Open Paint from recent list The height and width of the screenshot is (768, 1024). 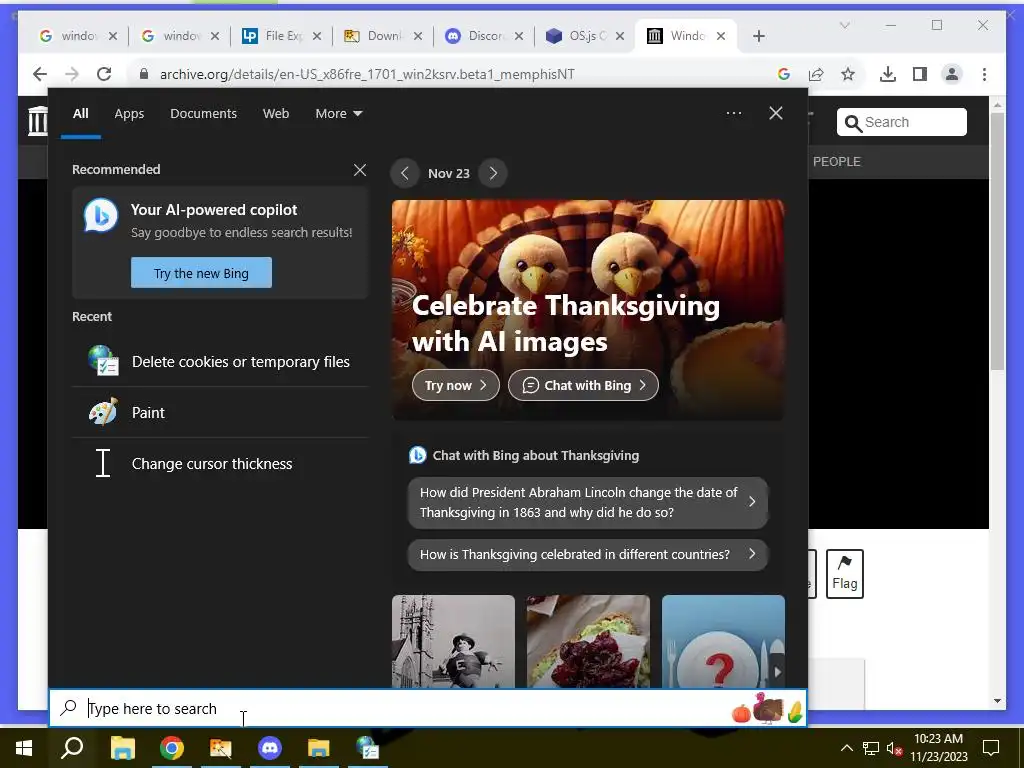220,413
